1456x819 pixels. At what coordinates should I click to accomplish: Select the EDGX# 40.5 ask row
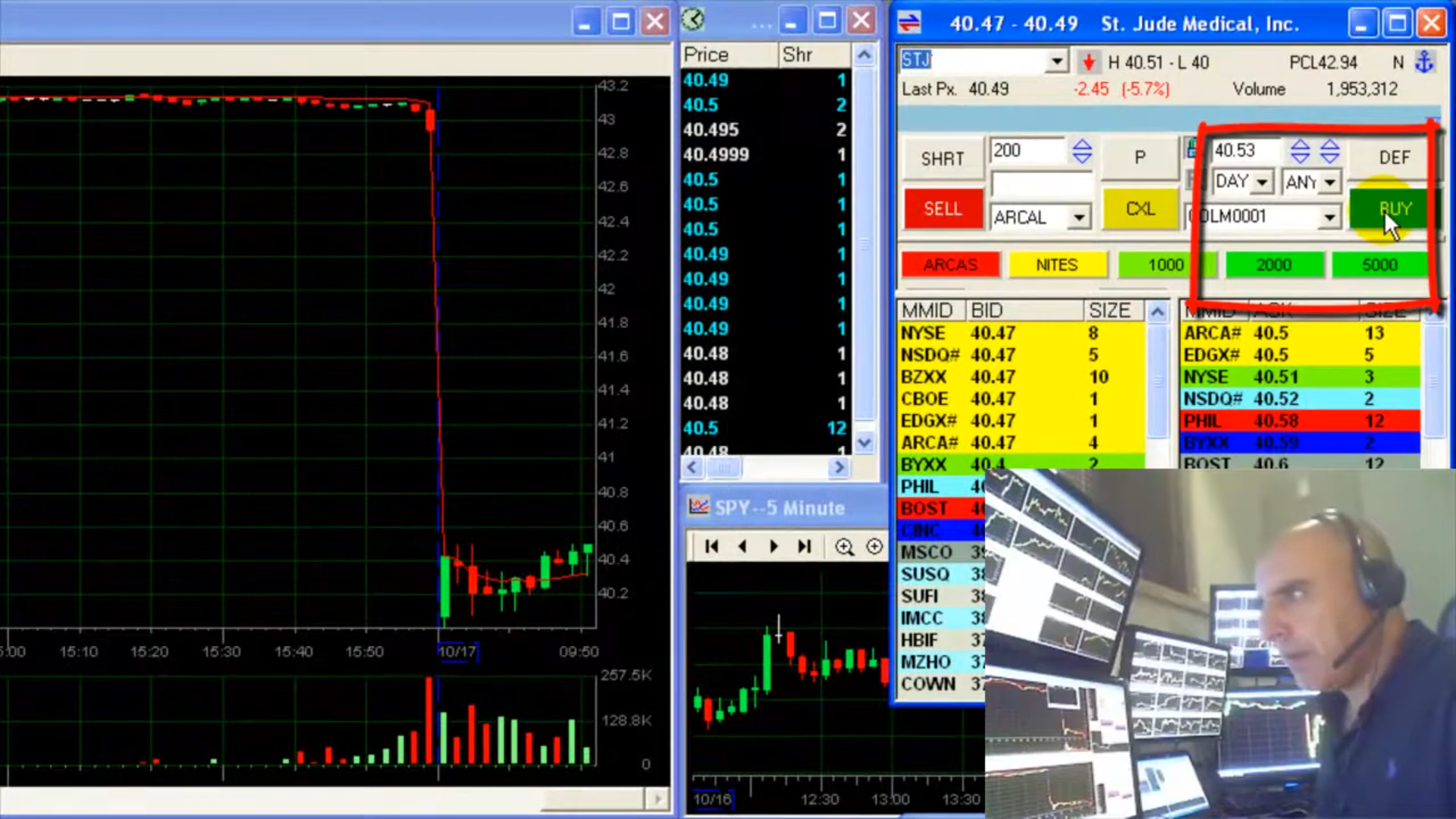(x=1300, y=355)
